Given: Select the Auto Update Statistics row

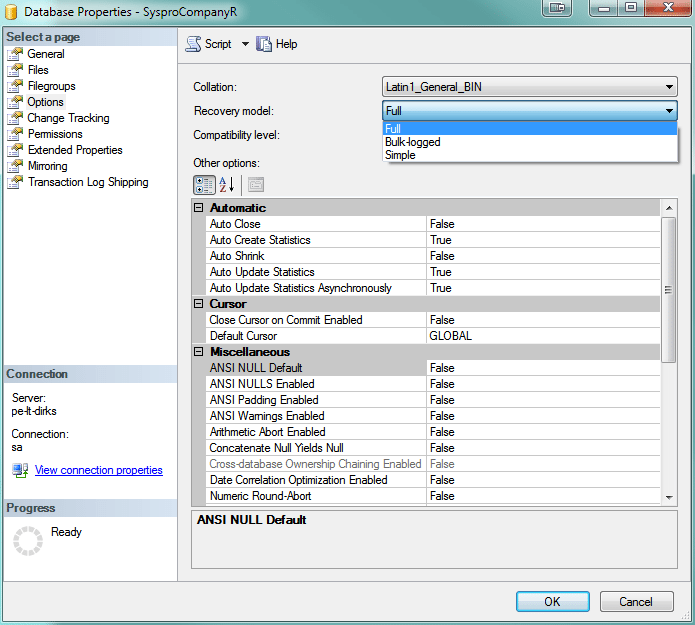Looking at the screenshot, I should pos(433,272).
